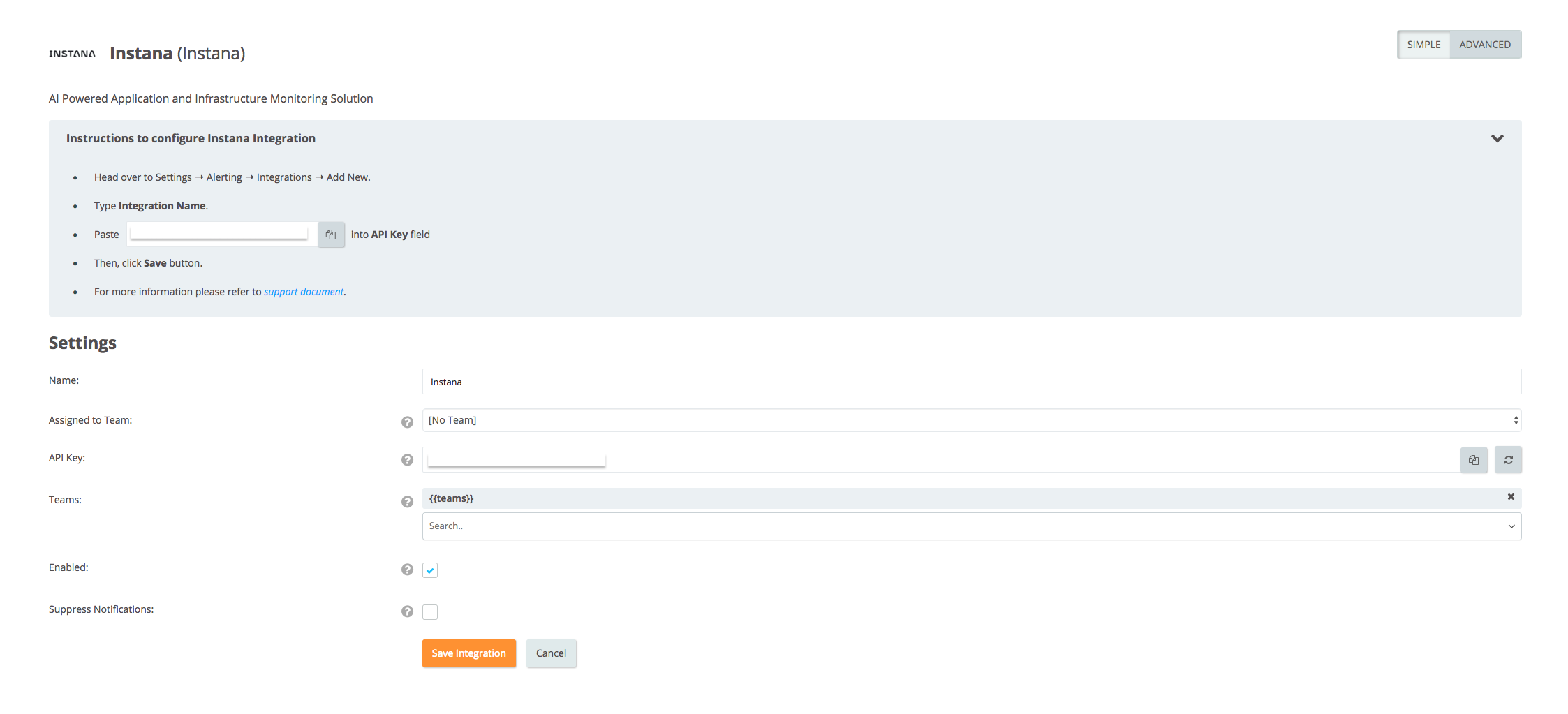1568x714 pixels.
Task: Collapse the instructions panel chevron
Action: pyautogui.click(x=1497, y=138)
